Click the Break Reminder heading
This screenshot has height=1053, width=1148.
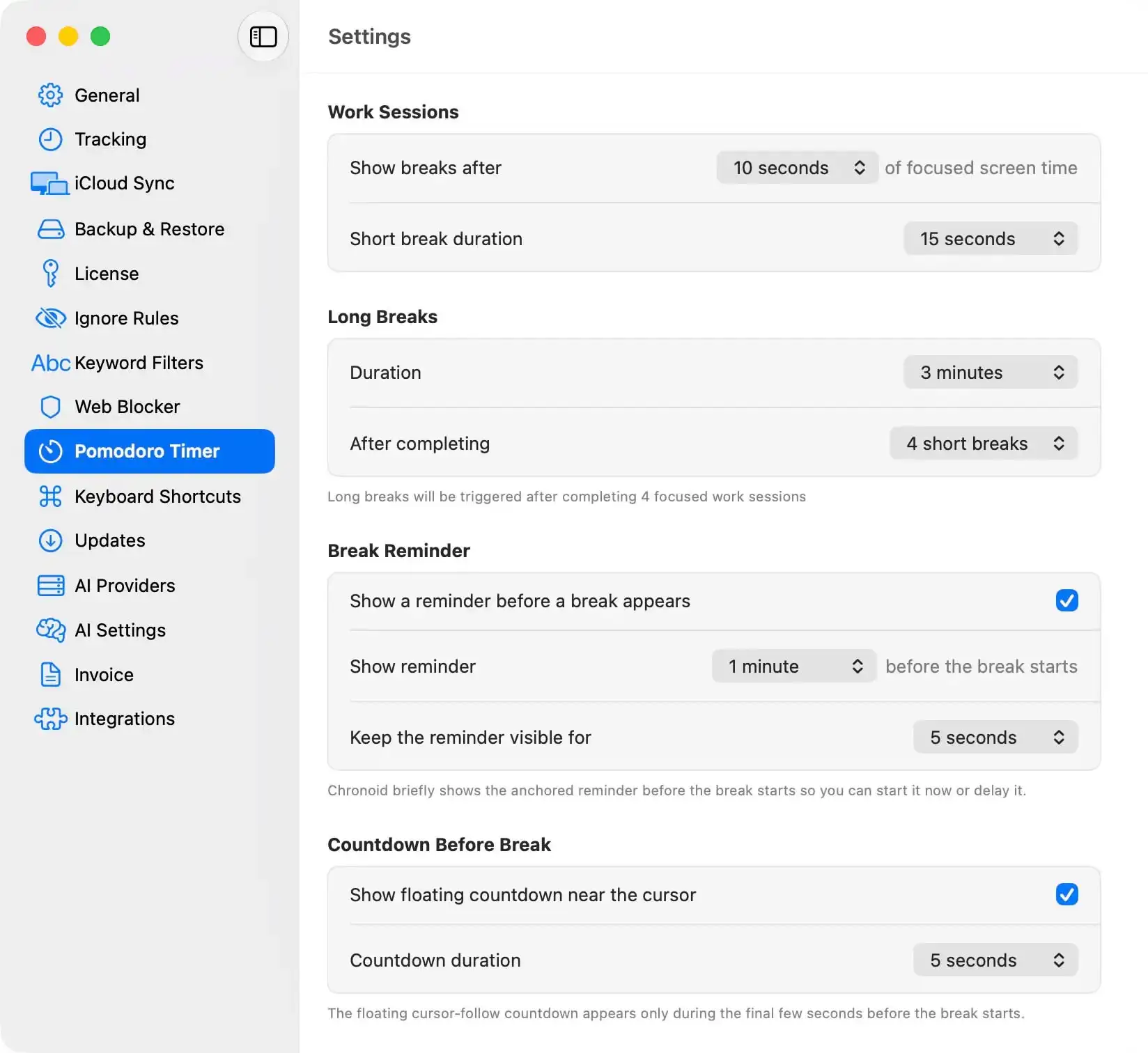398,551
